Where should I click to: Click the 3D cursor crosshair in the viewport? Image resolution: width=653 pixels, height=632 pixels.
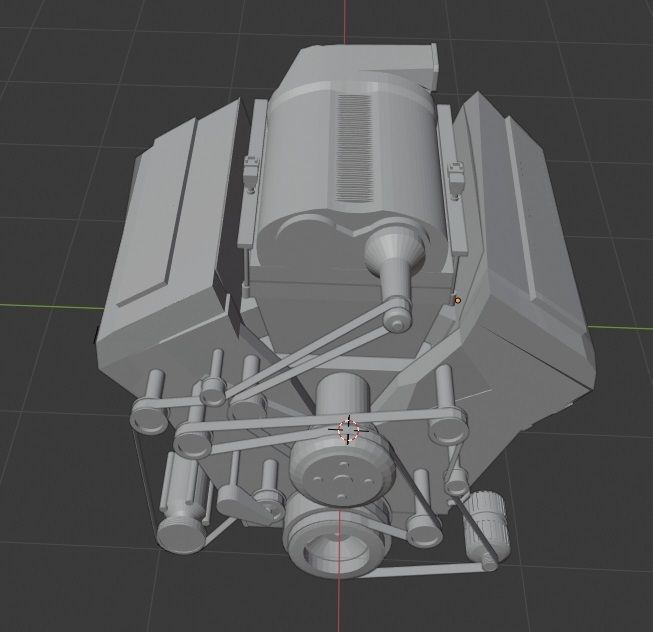tap(348, 430)
